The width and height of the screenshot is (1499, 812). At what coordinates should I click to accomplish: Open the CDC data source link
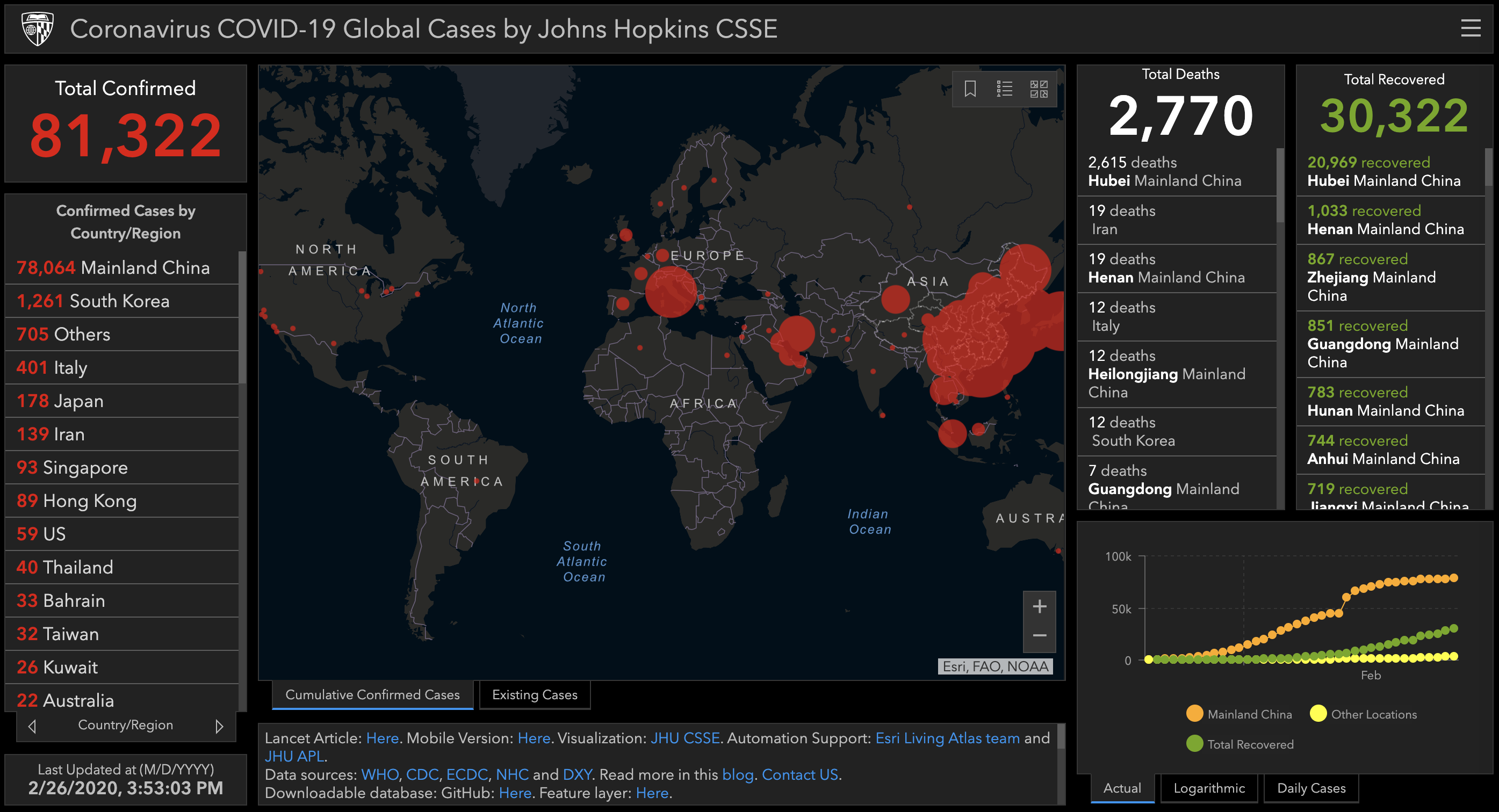tap(422, 774)
